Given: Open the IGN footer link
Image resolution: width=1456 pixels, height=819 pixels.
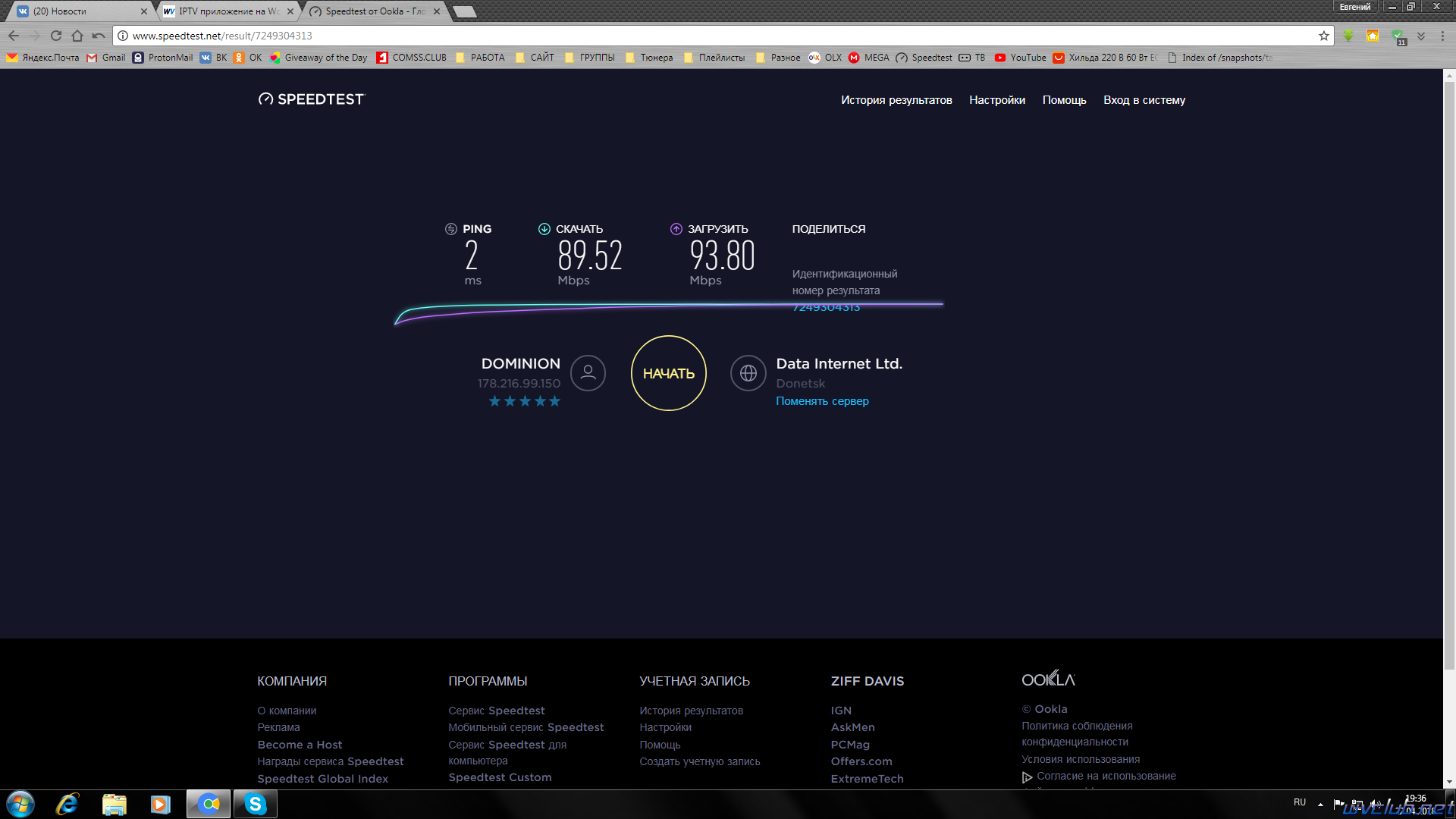Looking at the screenshot, I should 841,711.
